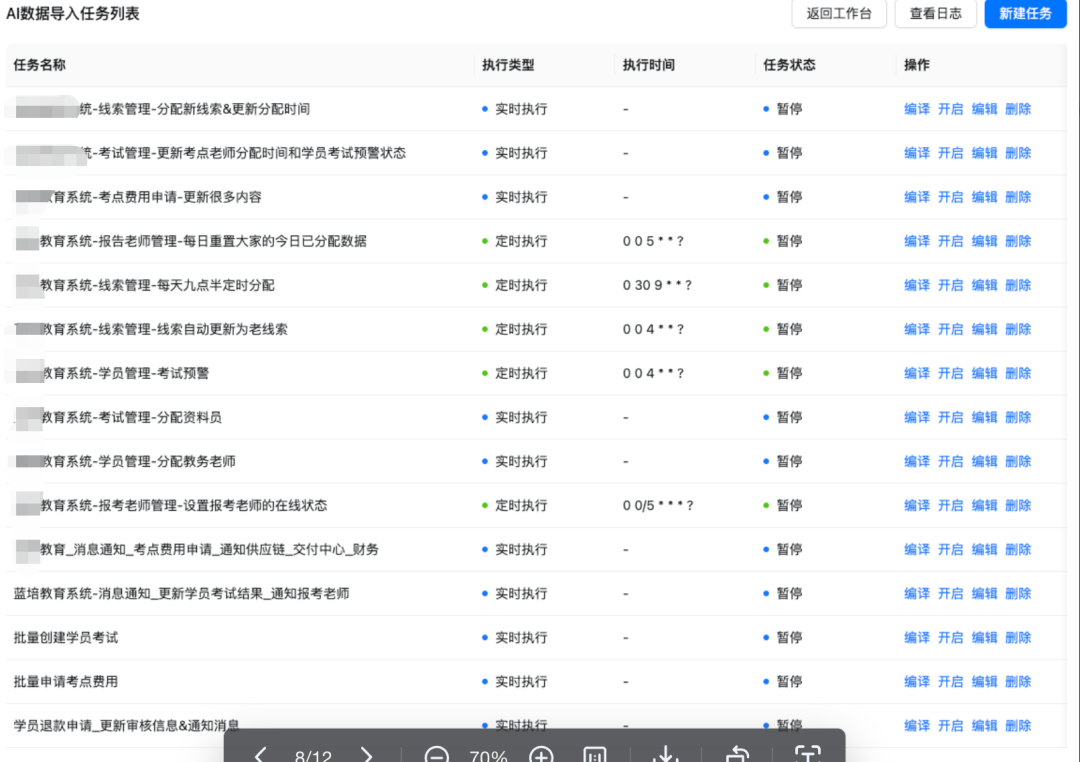The height and width of the screenshot is (762, 1080).
Task: Click 开启 for the 批量创建学员考试 task
Action: pyautogui.click(x=951, y=638)
